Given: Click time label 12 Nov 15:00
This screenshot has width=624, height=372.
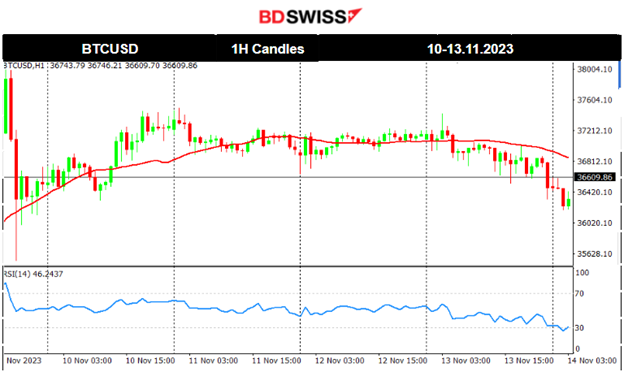Looking at the screenshot, I should click(x=403, y=360).
